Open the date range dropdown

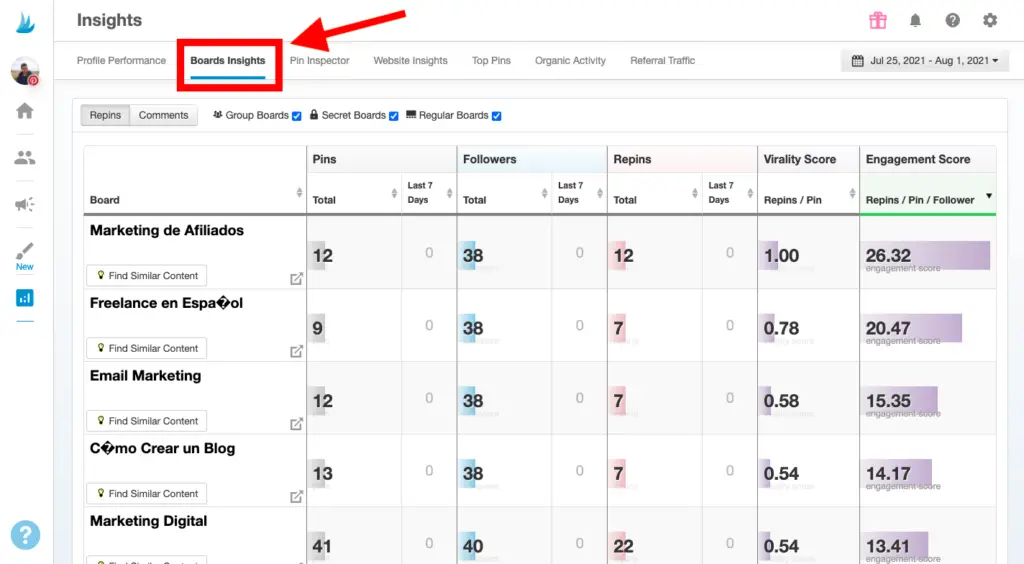coord(925,61)
